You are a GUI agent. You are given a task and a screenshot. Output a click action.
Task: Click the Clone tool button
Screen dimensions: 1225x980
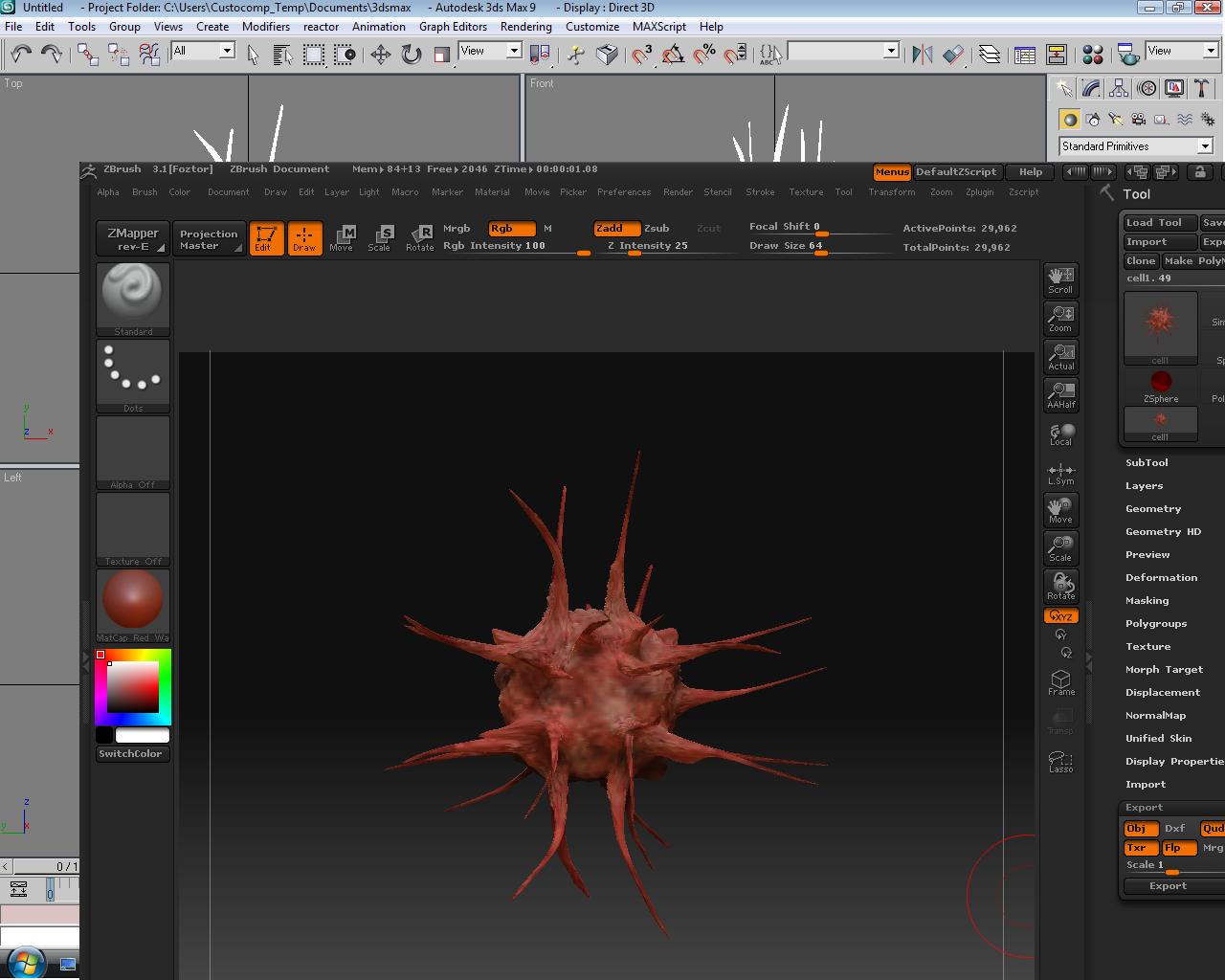coord(1141,261)
